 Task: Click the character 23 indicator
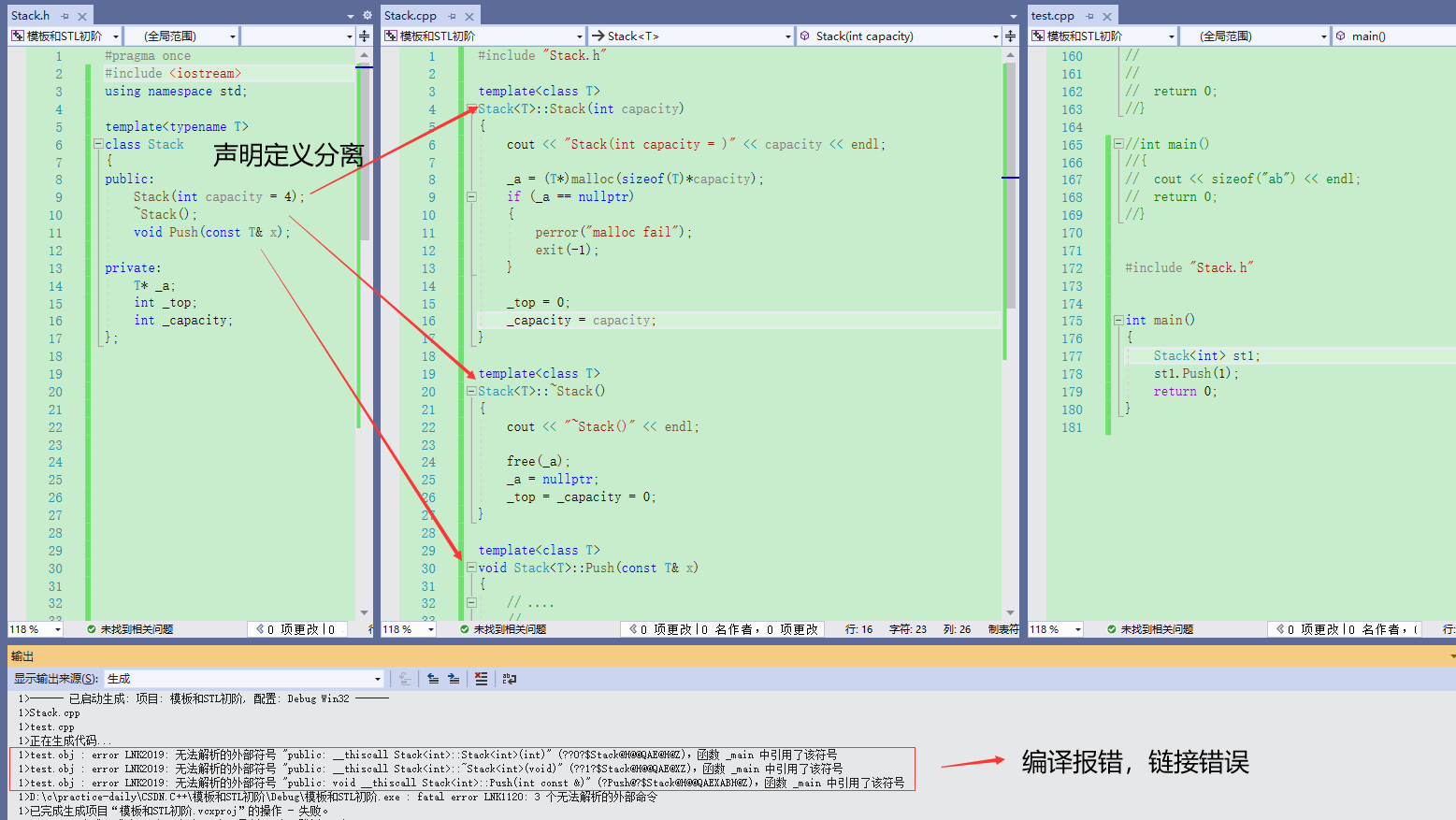907,629
